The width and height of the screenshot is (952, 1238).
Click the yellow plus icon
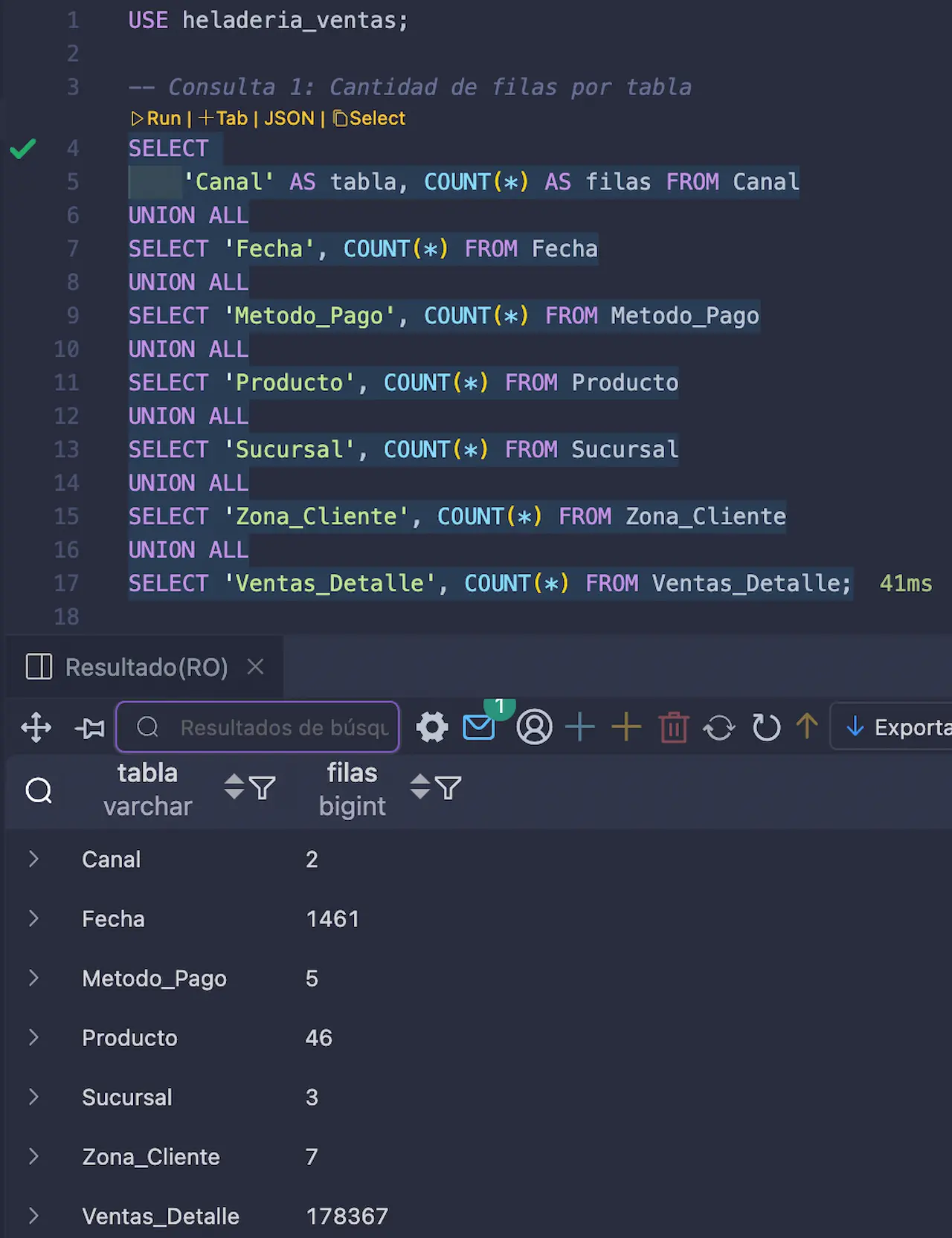(626, 727)
